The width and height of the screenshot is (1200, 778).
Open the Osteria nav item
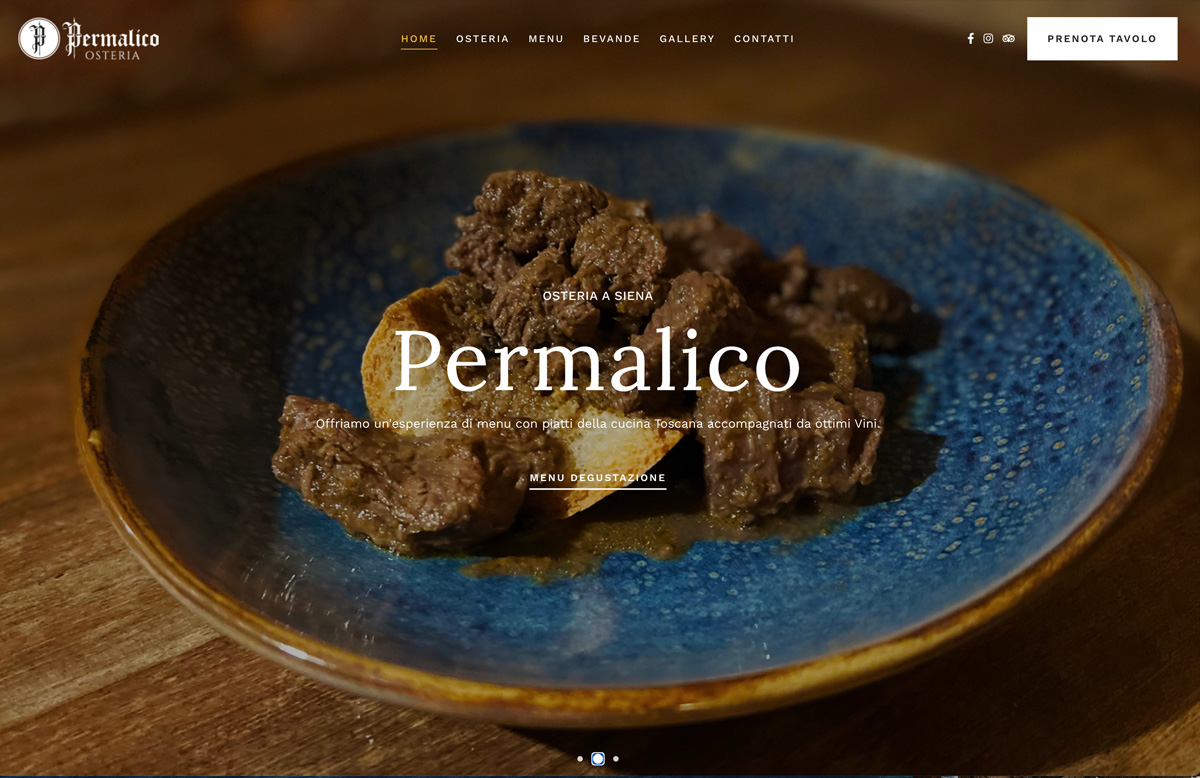coord(483,39)
